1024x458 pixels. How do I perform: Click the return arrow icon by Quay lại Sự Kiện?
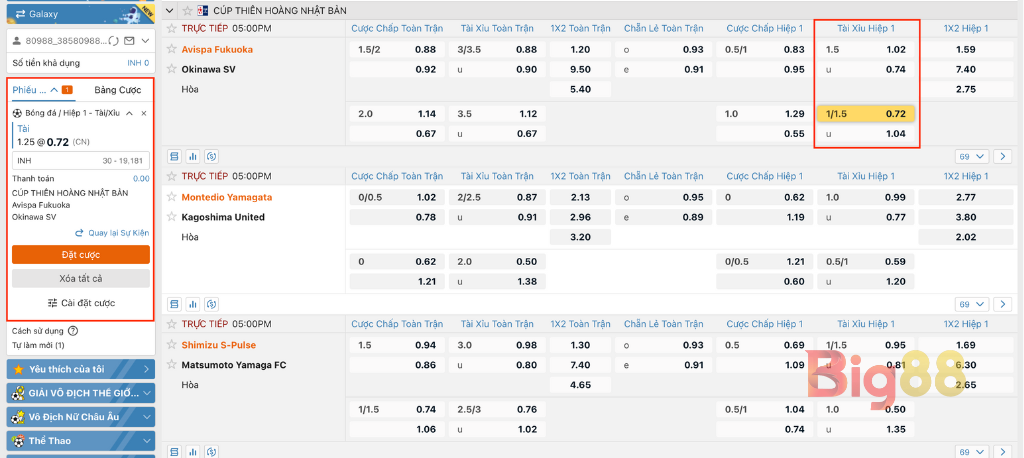[x=80, y=233]
